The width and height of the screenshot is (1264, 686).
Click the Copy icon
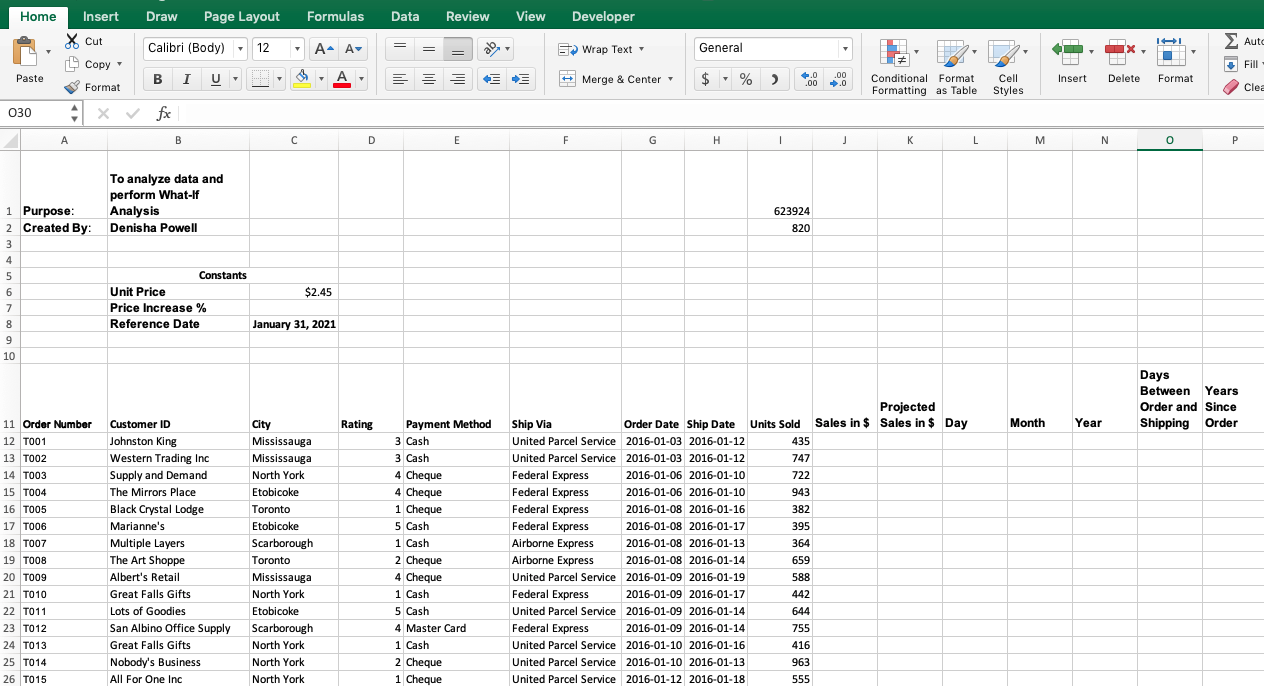(73, 64)
